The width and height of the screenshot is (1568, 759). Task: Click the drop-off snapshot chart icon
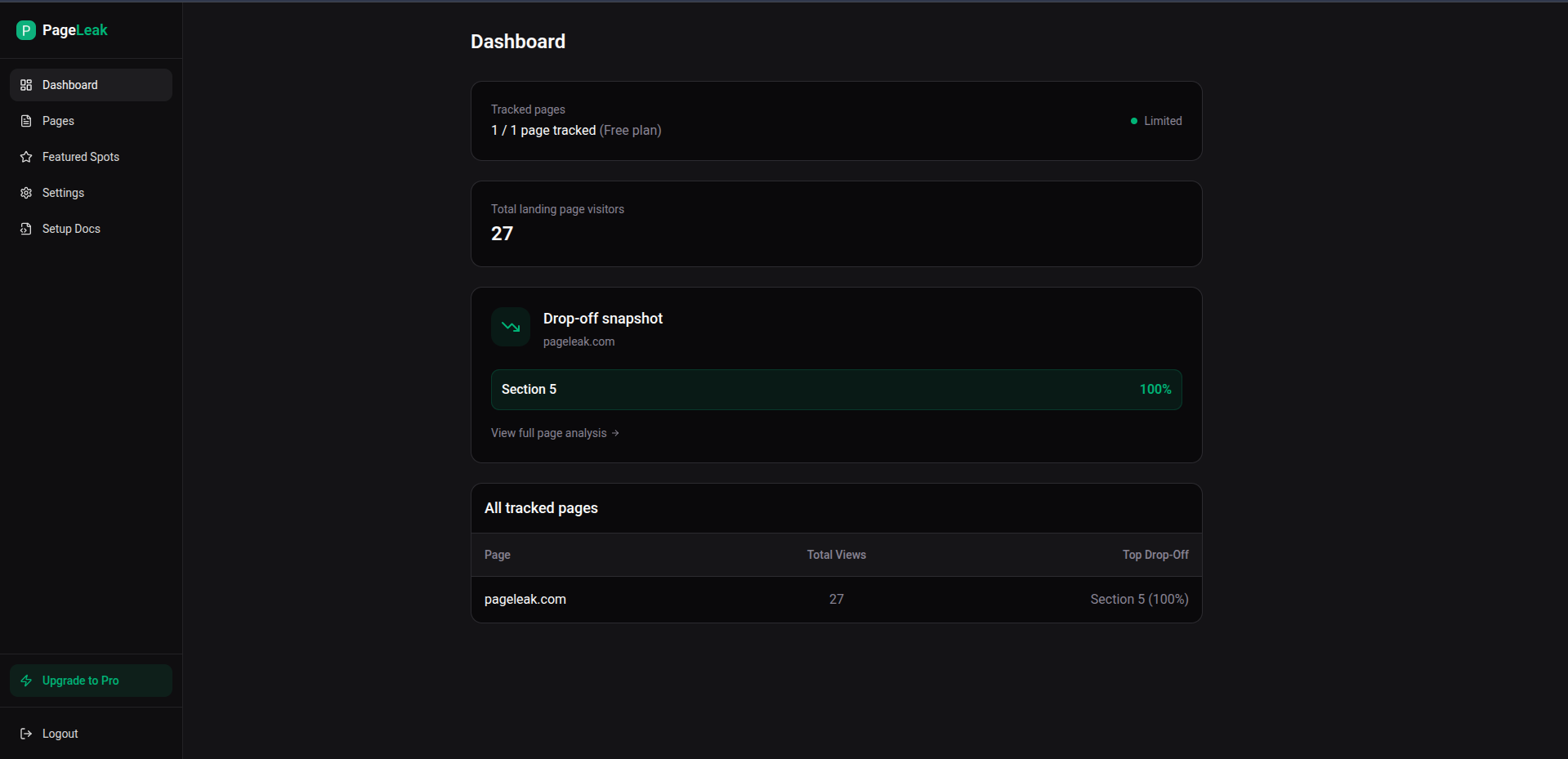[510, 326]
